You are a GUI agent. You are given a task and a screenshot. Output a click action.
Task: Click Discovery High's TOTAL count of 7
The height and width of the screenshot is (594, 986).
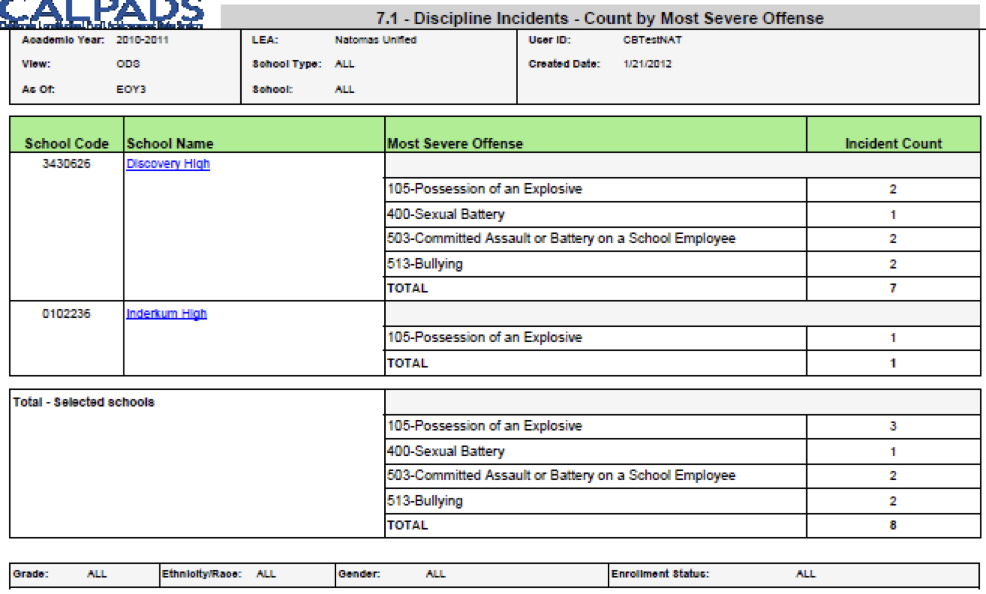[x=892, y=289]
